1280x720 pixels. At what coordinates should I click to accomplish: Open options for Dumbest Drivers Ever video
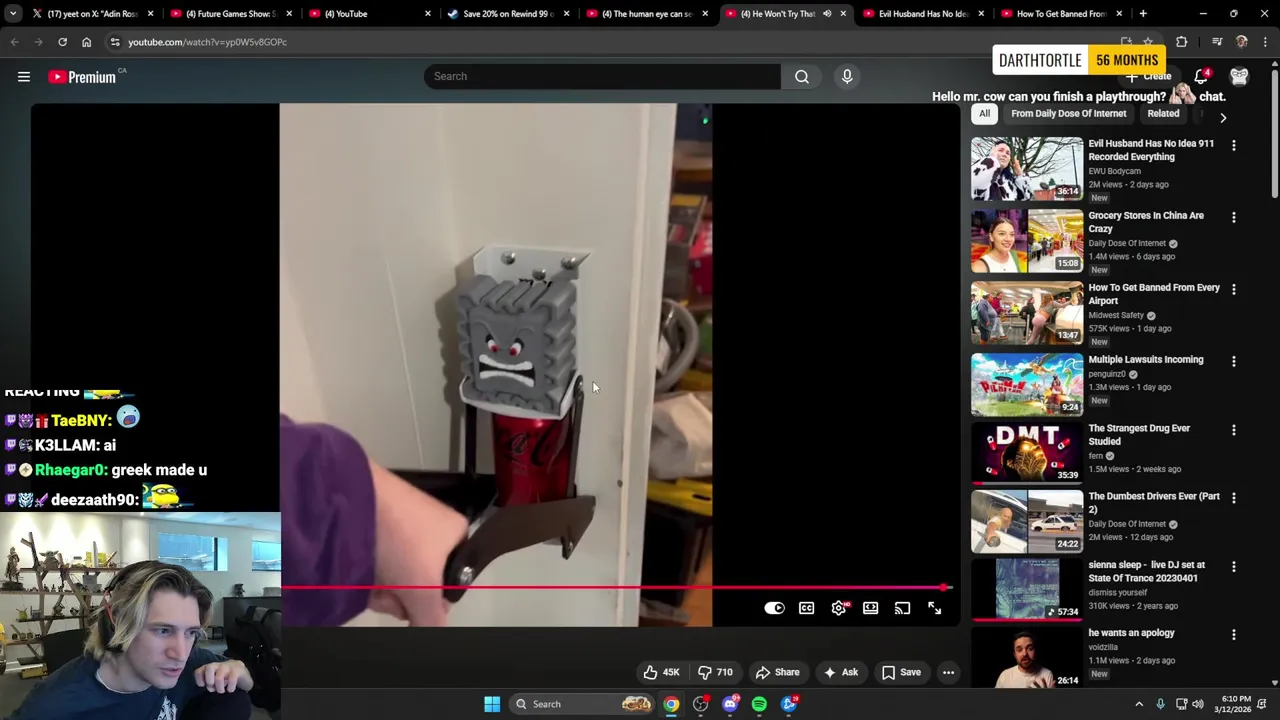click(1234, 499)
